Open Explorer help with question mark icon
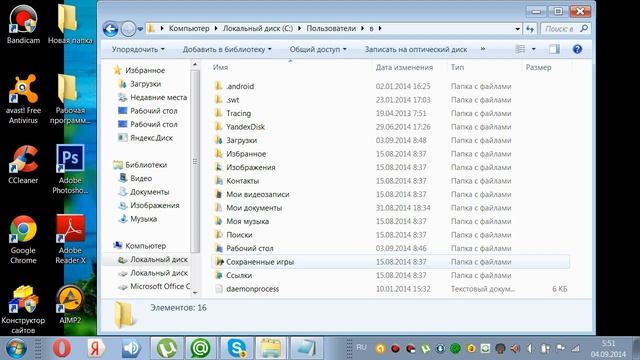This screenshot has height=360, width=640. pos(577,49)
